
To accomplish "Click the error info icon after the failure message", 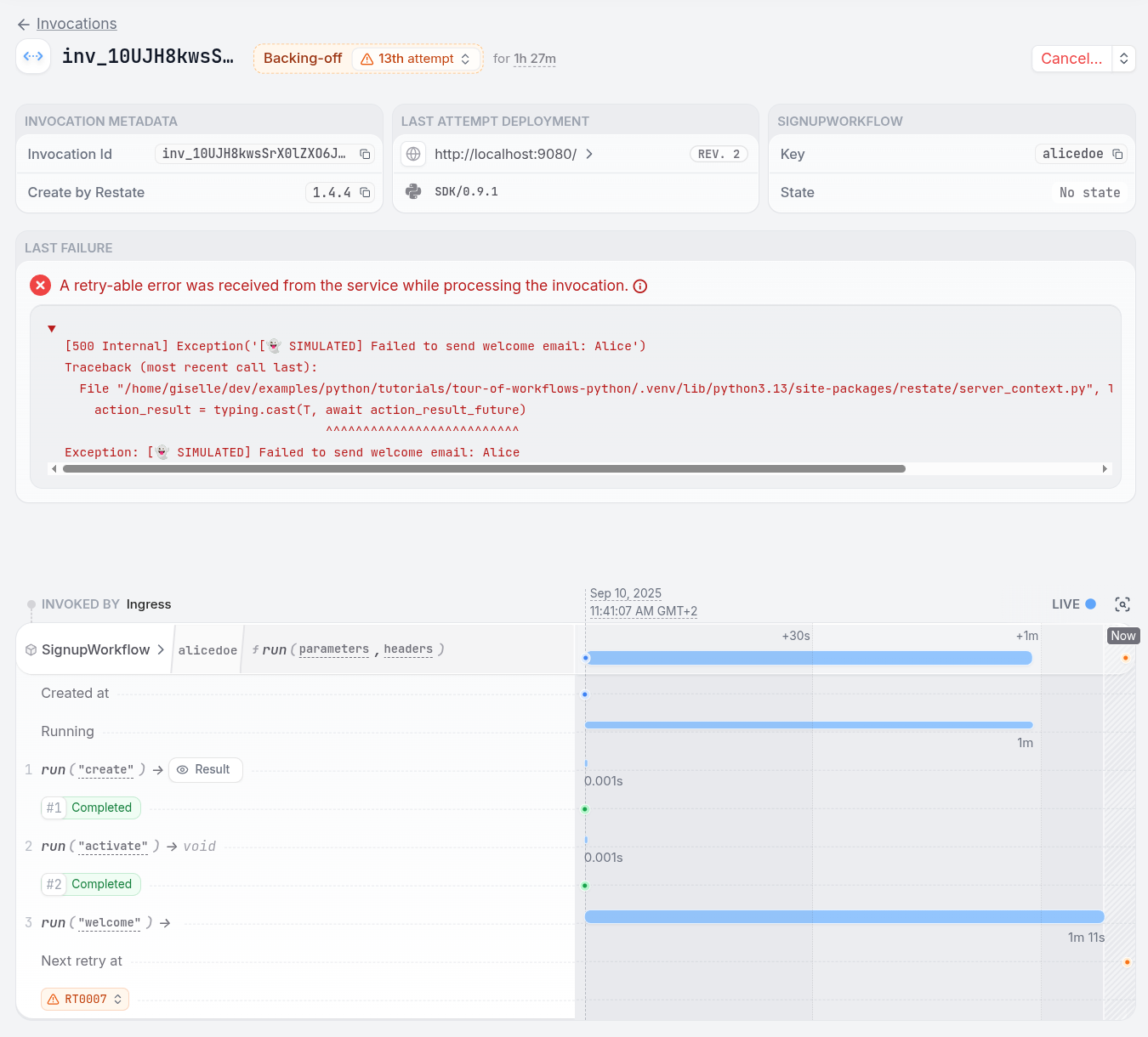I will point(640,286).
